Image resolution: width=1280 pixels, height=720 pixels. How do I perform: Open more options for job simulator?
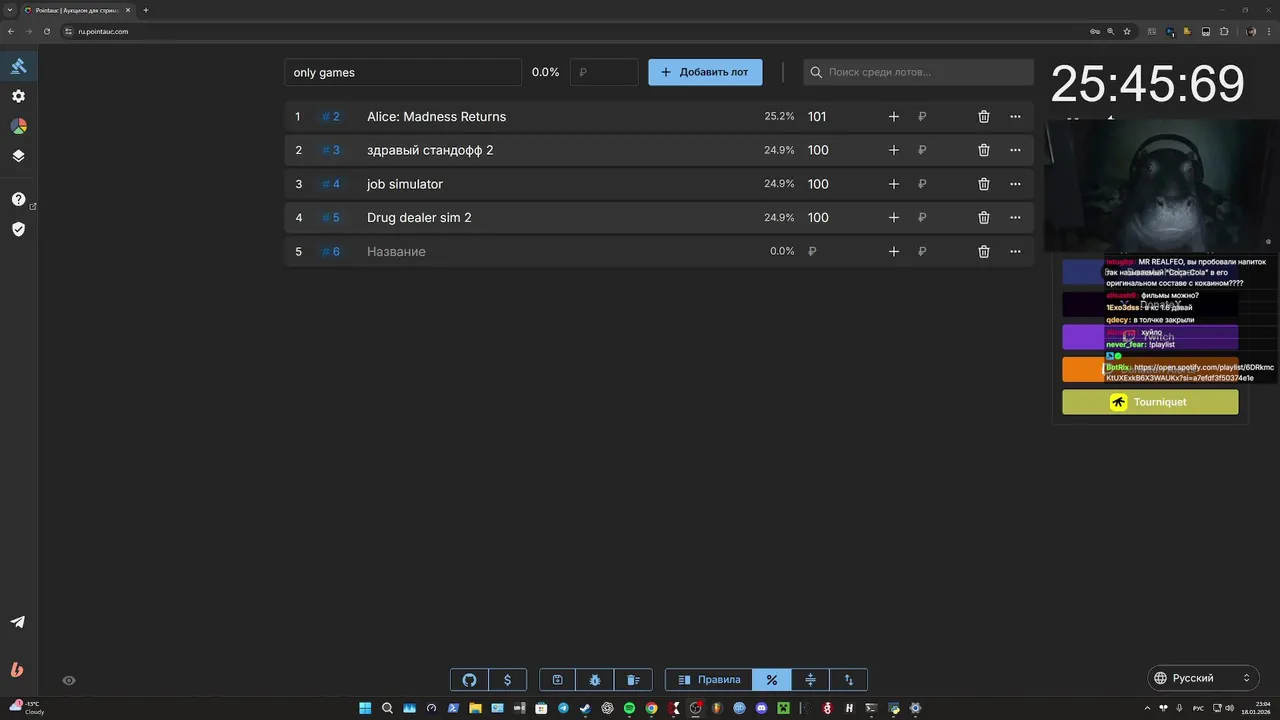tap(1015, 184)
